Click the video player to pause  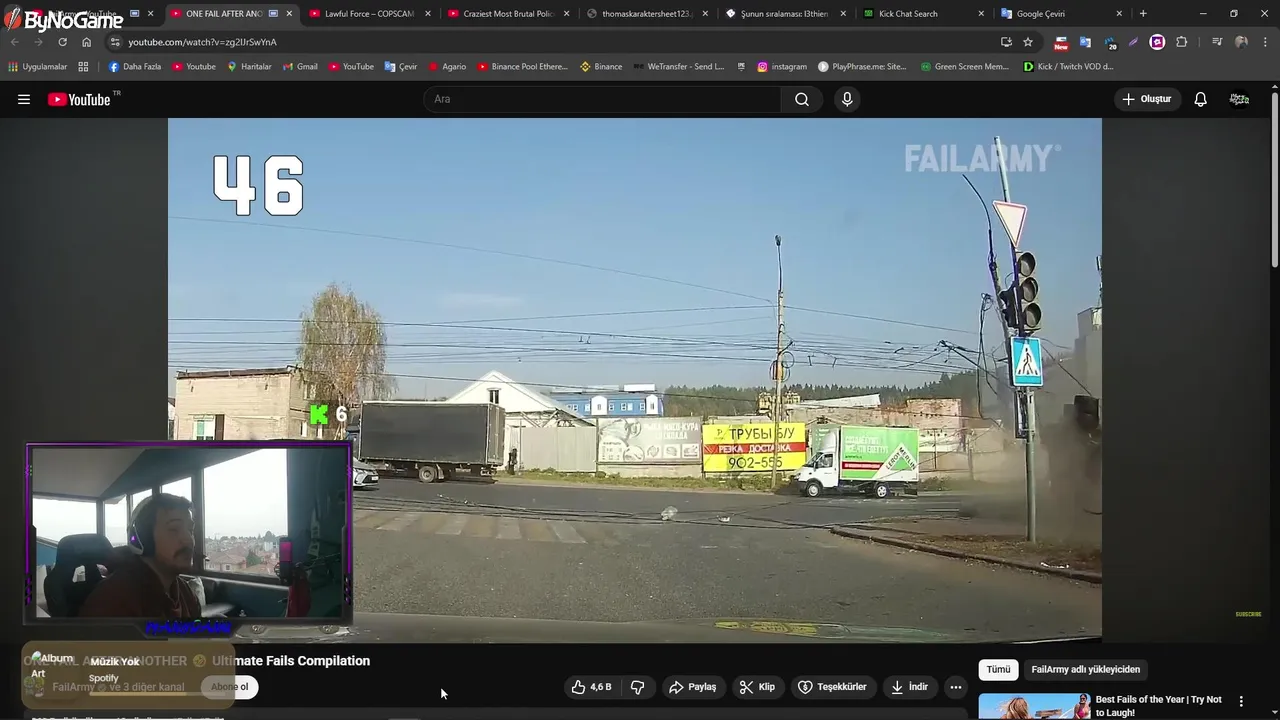(634, 380)
